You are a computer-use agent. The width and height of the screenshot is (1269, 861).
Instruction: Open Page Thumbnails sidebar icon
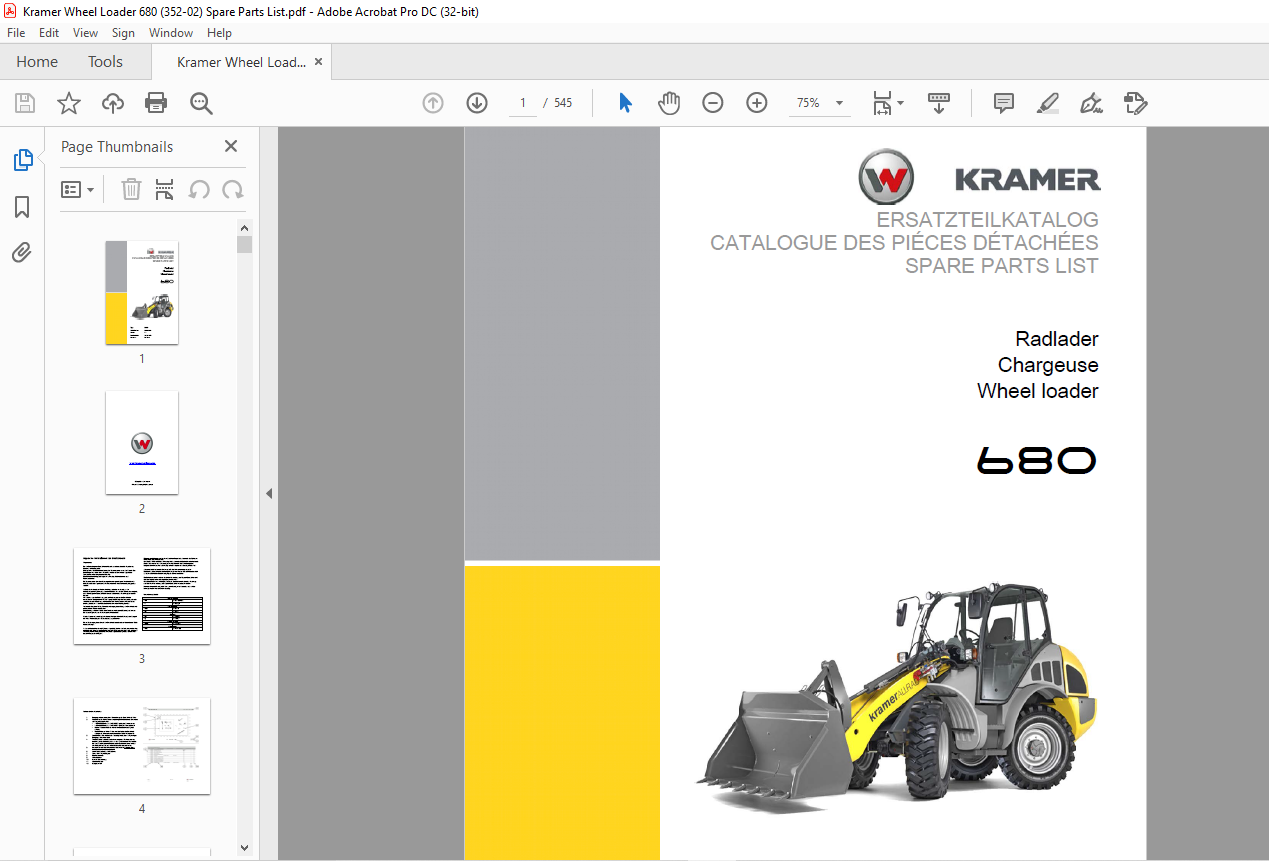22,160
